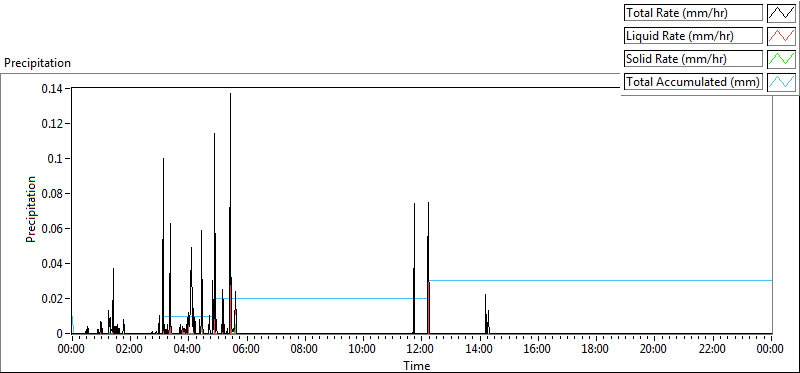Click the vertical Precipitation axis label
Screen dimensions: 800x373
click(x=31, y=209)
